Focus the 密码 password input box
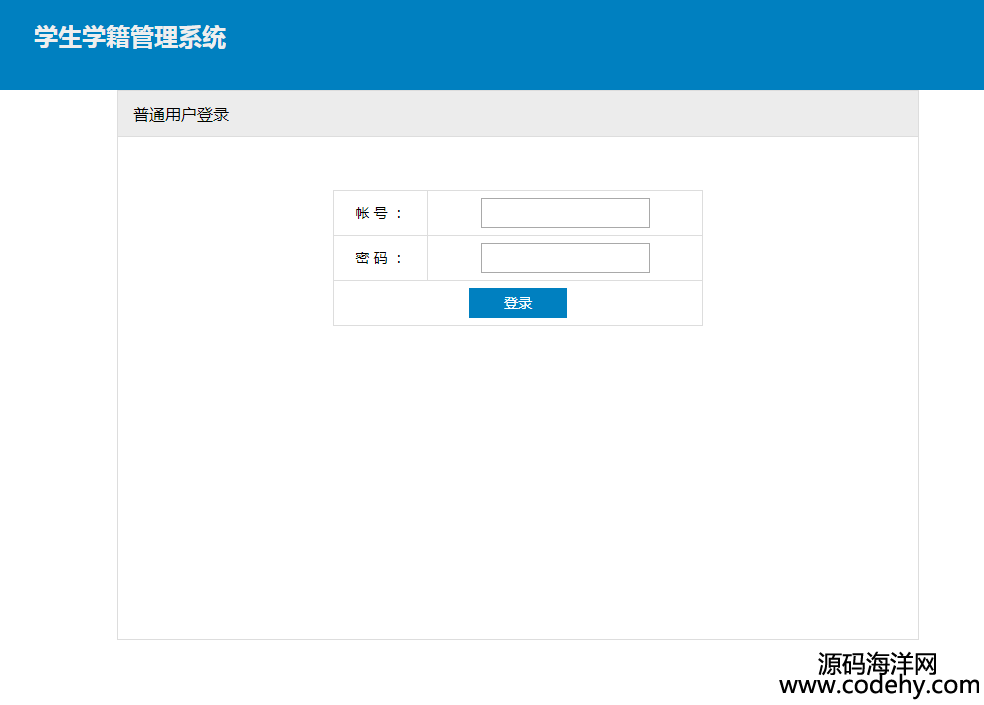Screen dimensions: 984x705 565,258
